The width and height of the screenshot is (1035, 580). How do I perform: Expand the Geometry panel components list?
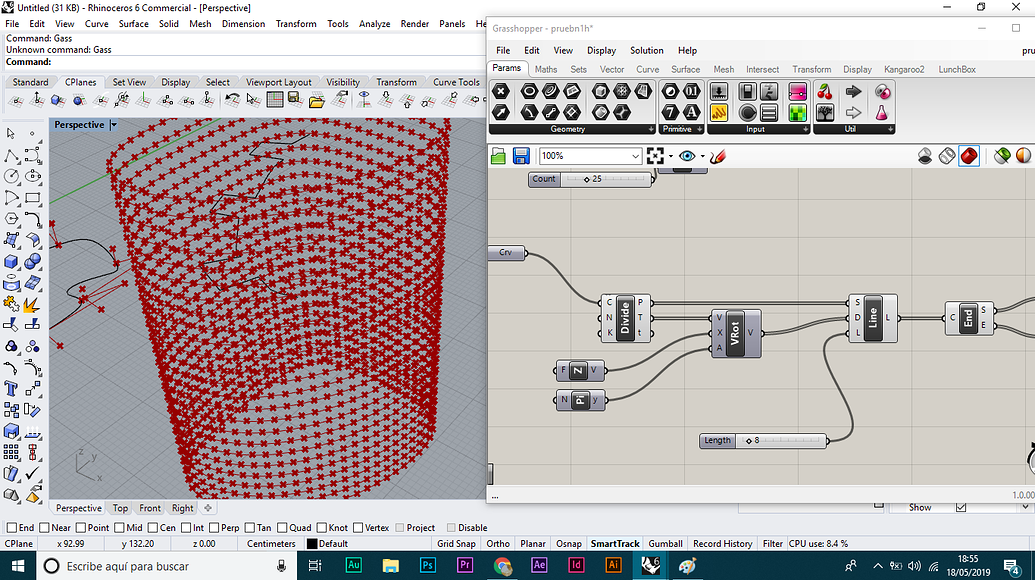(x=650, y=129)
